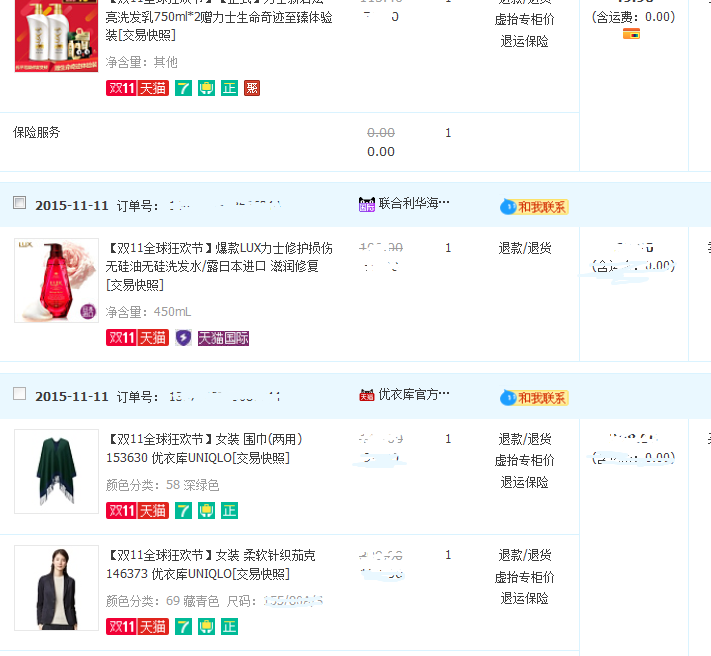Open the 女装 柔软针织茄克 146373 product title
711x656 pixels.
point(210,564)
